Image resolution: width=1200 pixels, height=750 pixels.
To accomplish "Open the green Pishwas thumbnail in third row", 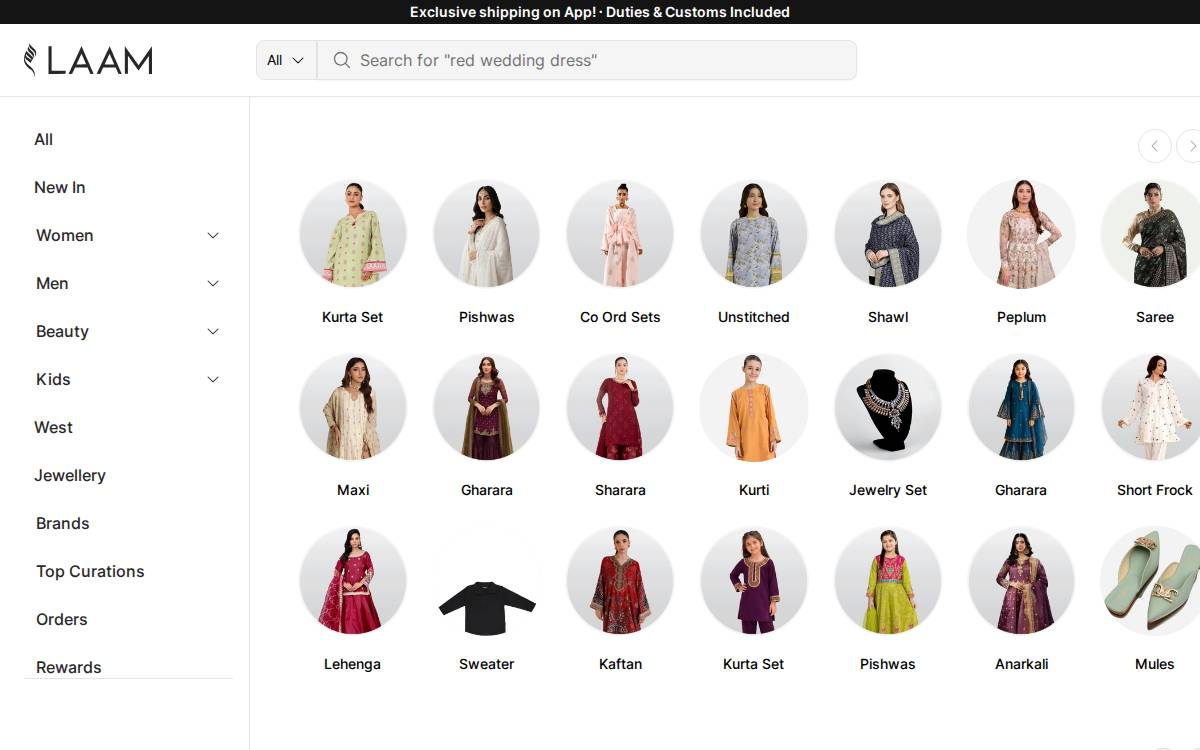I will coord(888,581).
